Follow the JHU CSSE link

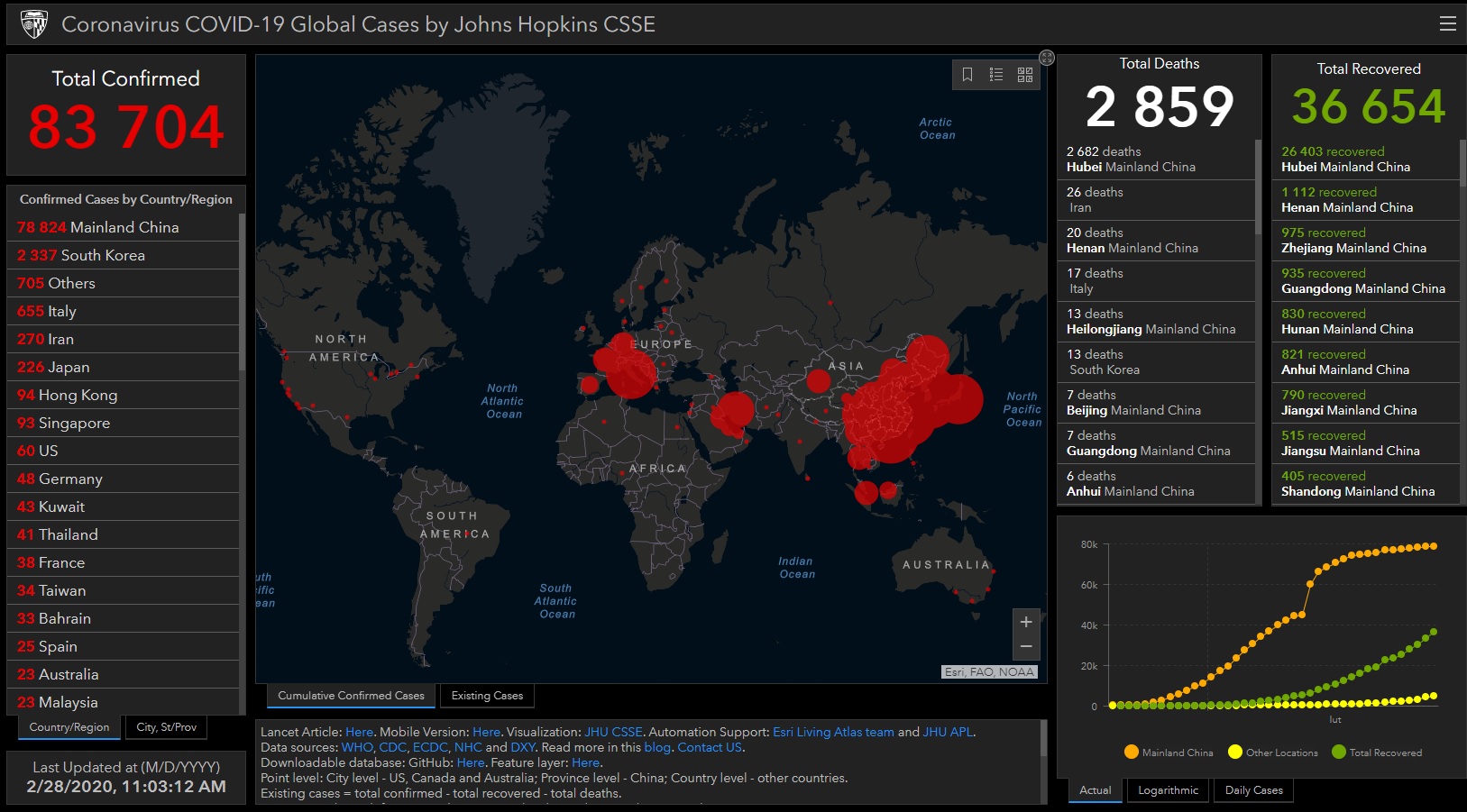point(613,732)
